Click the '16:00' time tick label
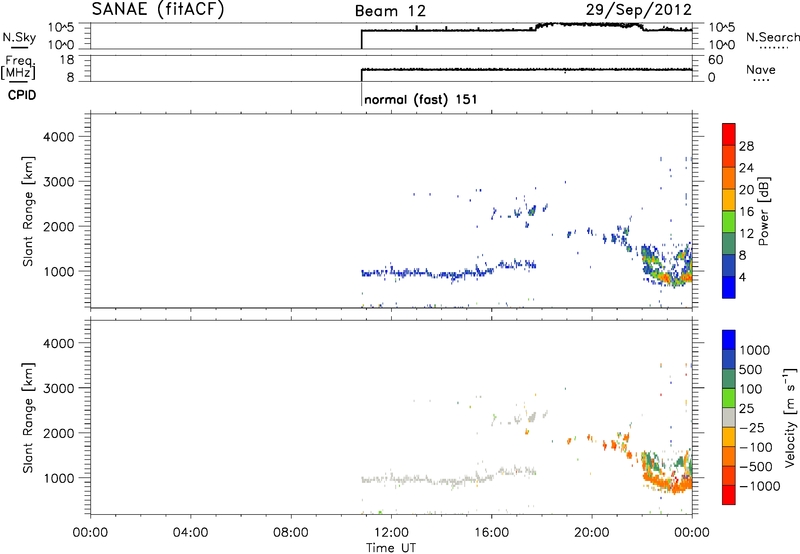The height and width of the screenshot is (554, 800). [x=491, y=533]
